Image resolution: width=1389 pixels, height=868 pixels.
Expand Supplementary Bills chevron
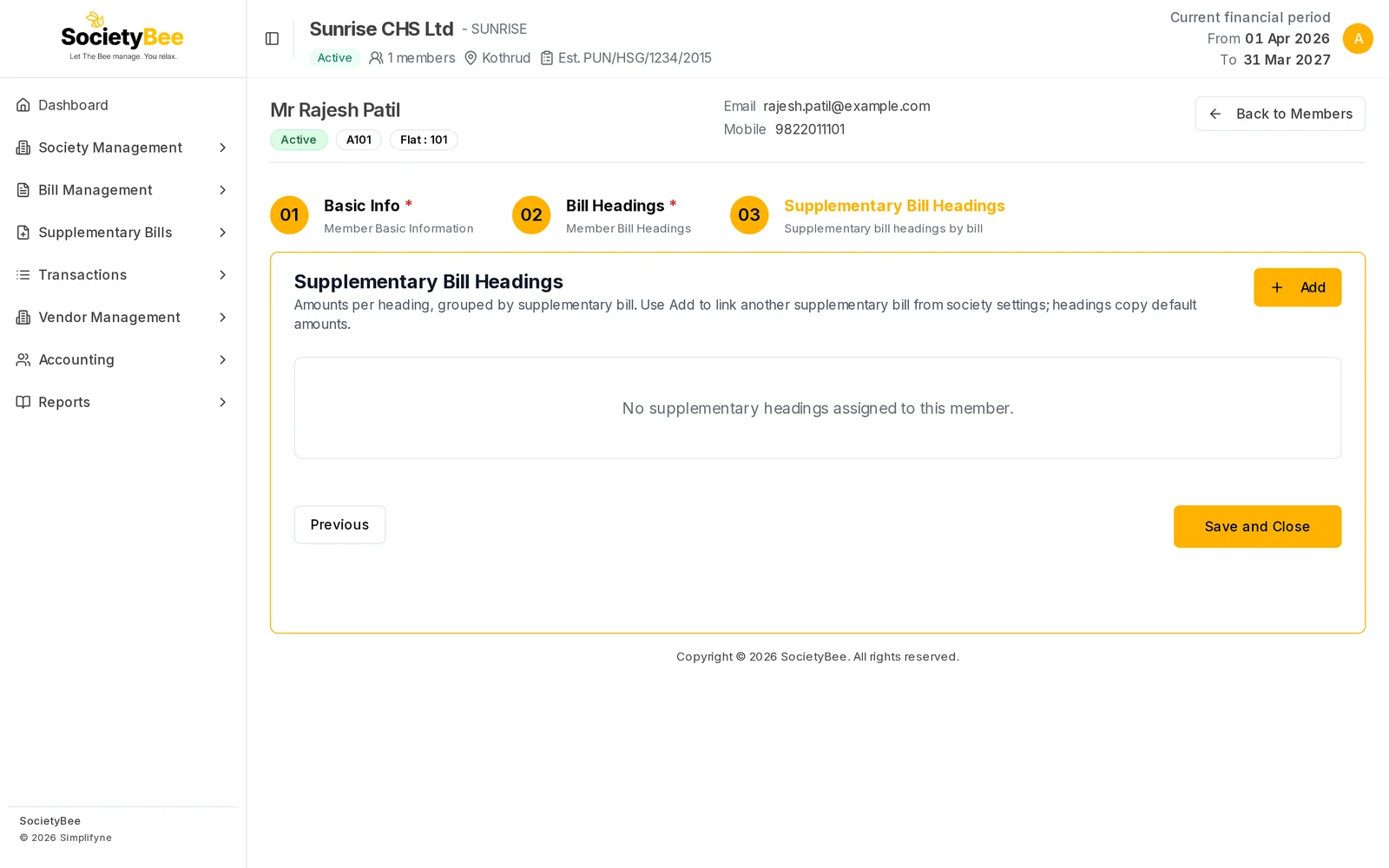point(222,233)
